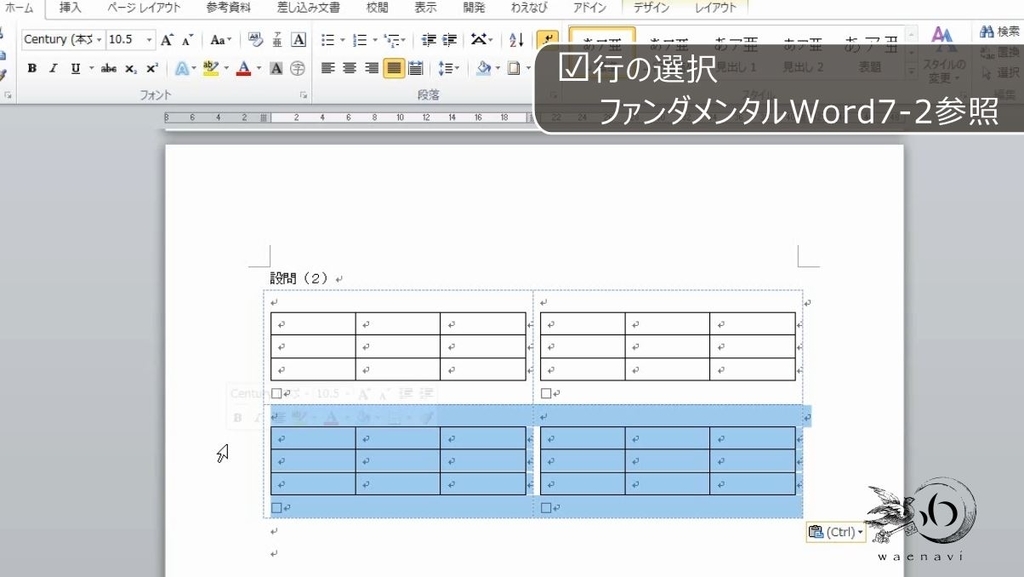The width and height of the screenshot is (1024, 577).
Task: Click the Distributed alignment icon
Action: tap(415, 68)
